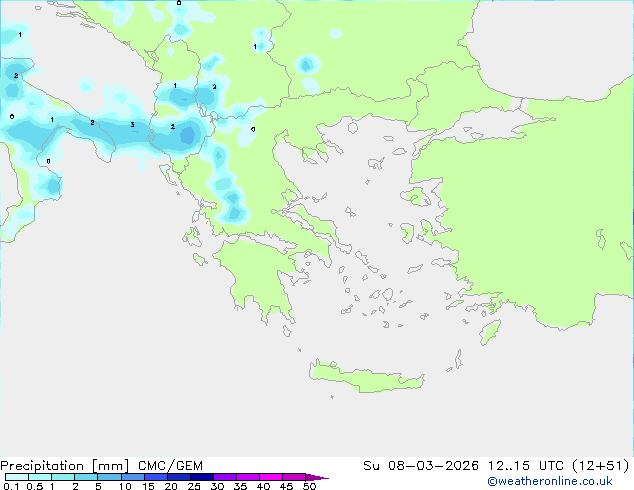The height and width of the screenshot is (490, 634).
Task: Click the '0.5' legend scale value
Action: 35,486
